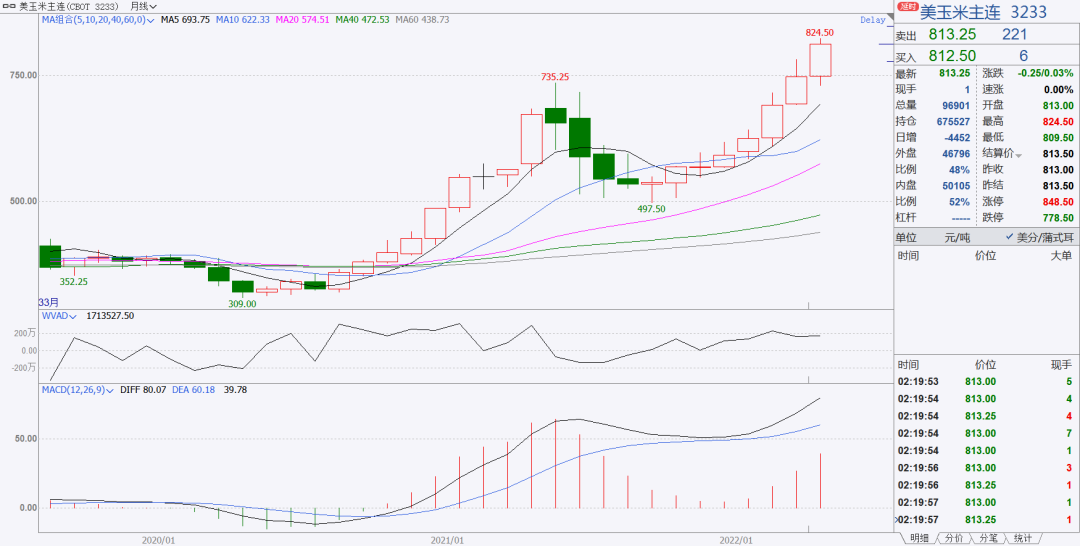Click the 最高 value 824.50 in quote panel
1080x546 pixels.
coord(1059,121)
